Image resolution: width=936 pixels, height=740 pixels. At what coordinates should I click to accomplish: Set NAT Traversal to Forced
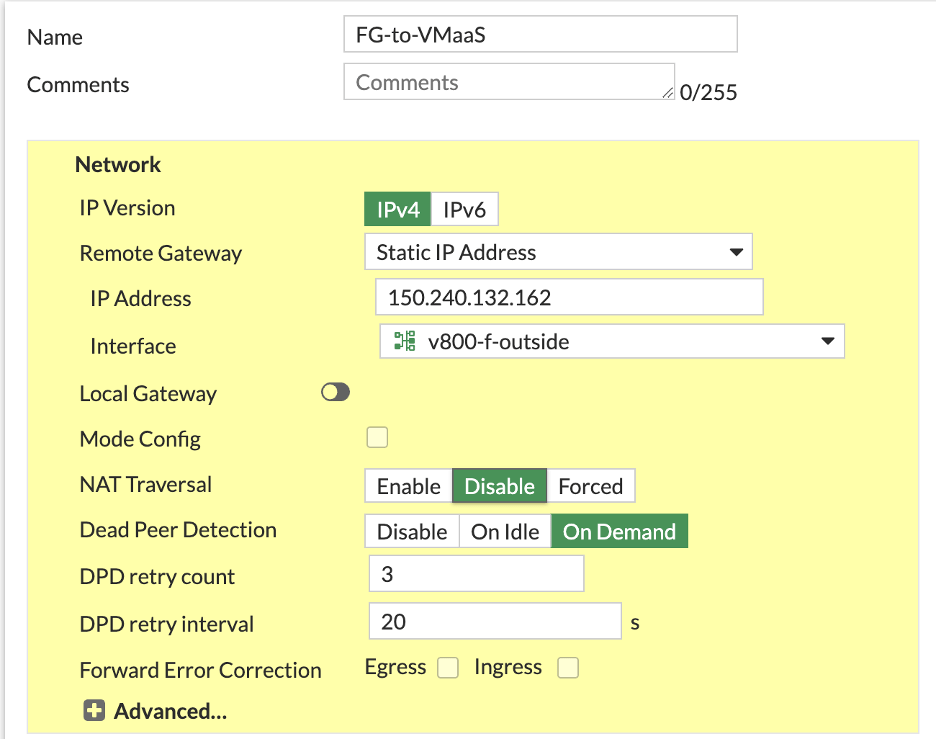590,486
